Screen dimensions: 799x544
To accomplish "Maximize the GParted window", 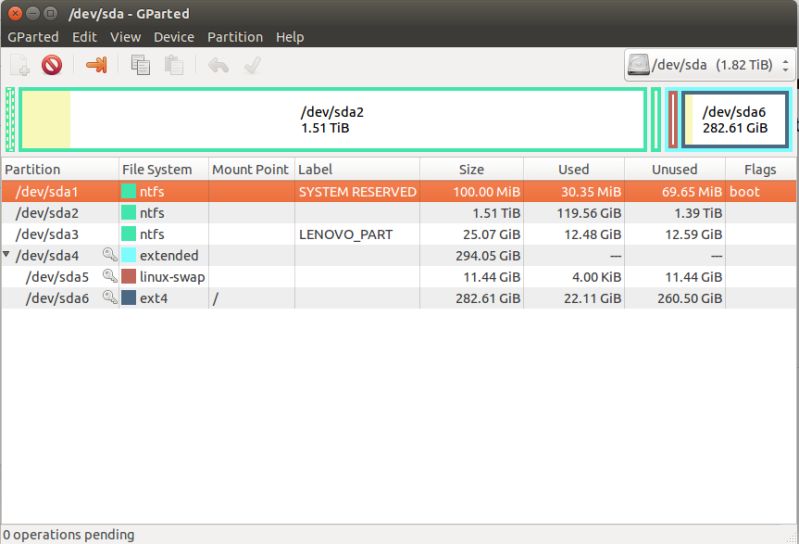I will pyautogui.click(x=50, y=13).
